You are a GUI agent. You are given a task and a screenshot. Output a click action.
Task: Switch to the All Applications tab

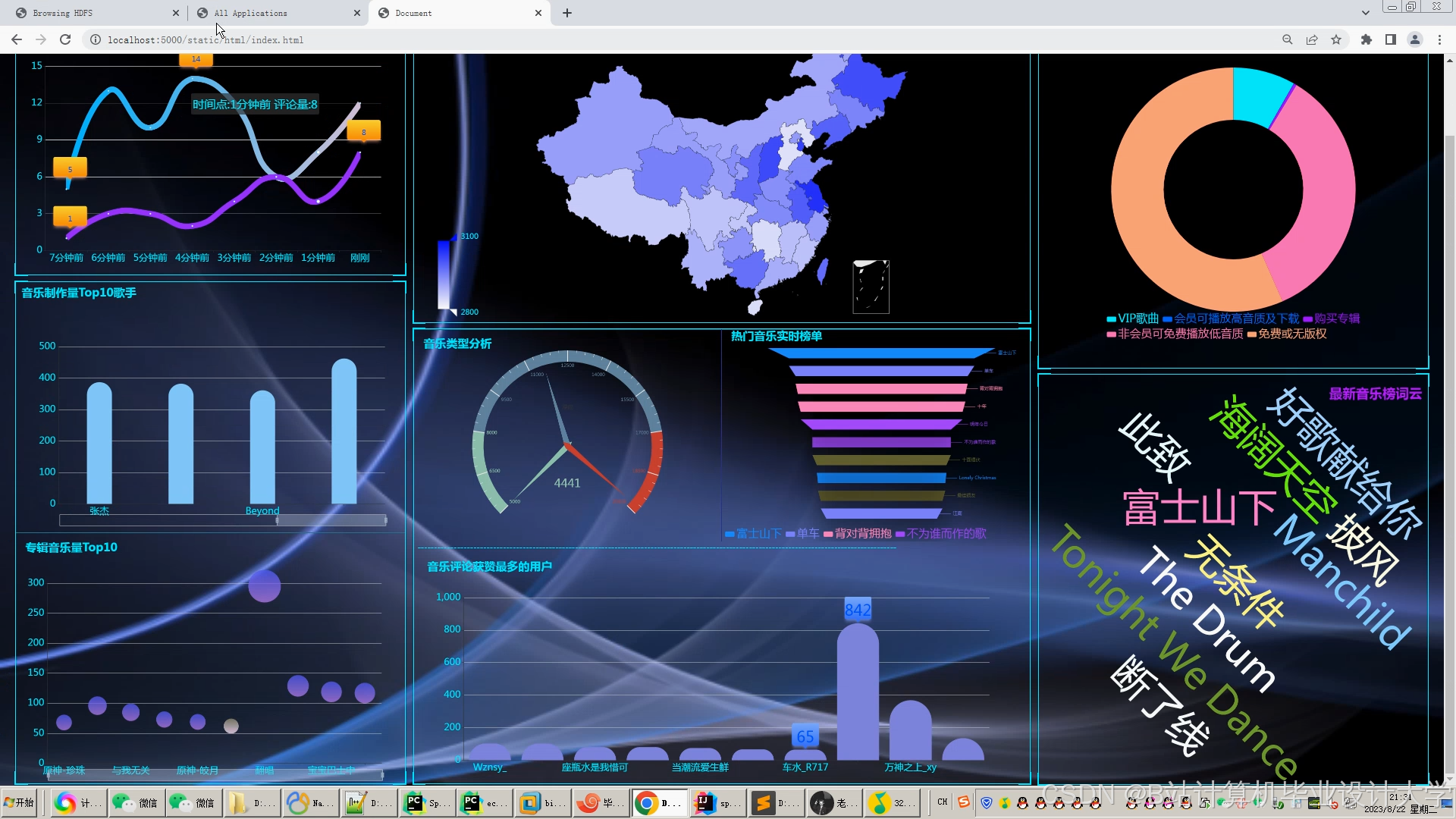[250, 13]
